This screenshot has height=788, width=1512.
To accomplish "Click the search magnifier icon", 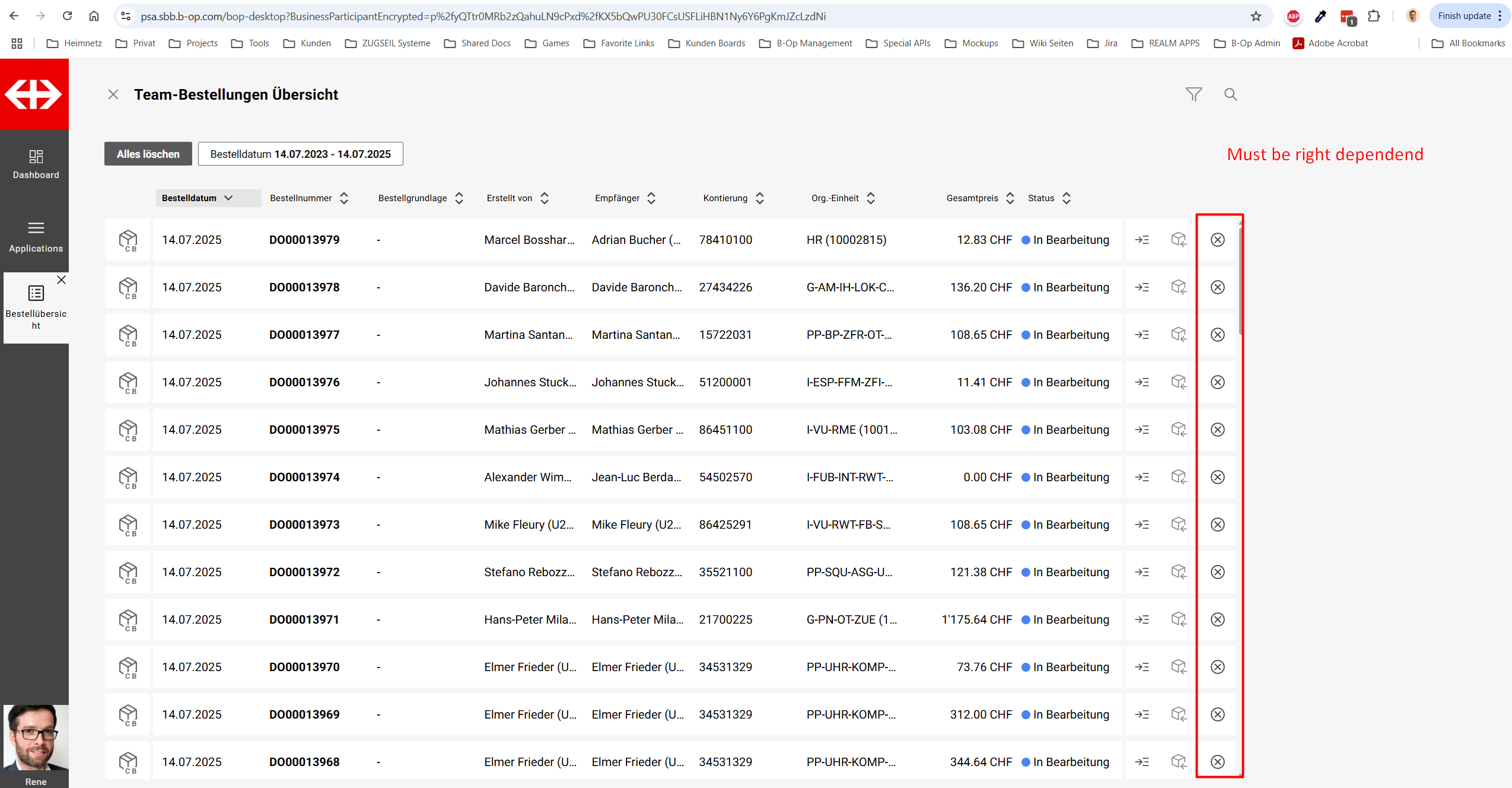I will pos(1230,94).
